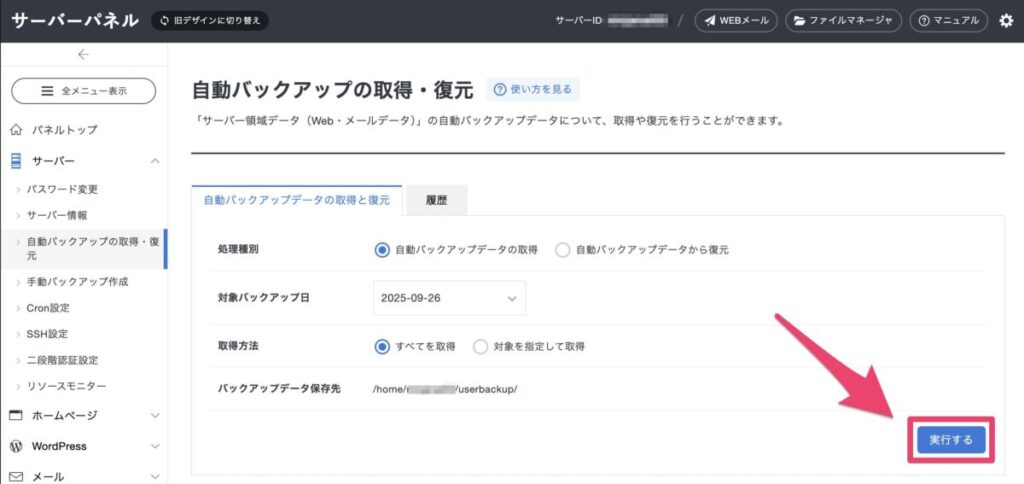Open パスワード変更 in the sidebar
1024x484 pixels.
tap(62, 189)
